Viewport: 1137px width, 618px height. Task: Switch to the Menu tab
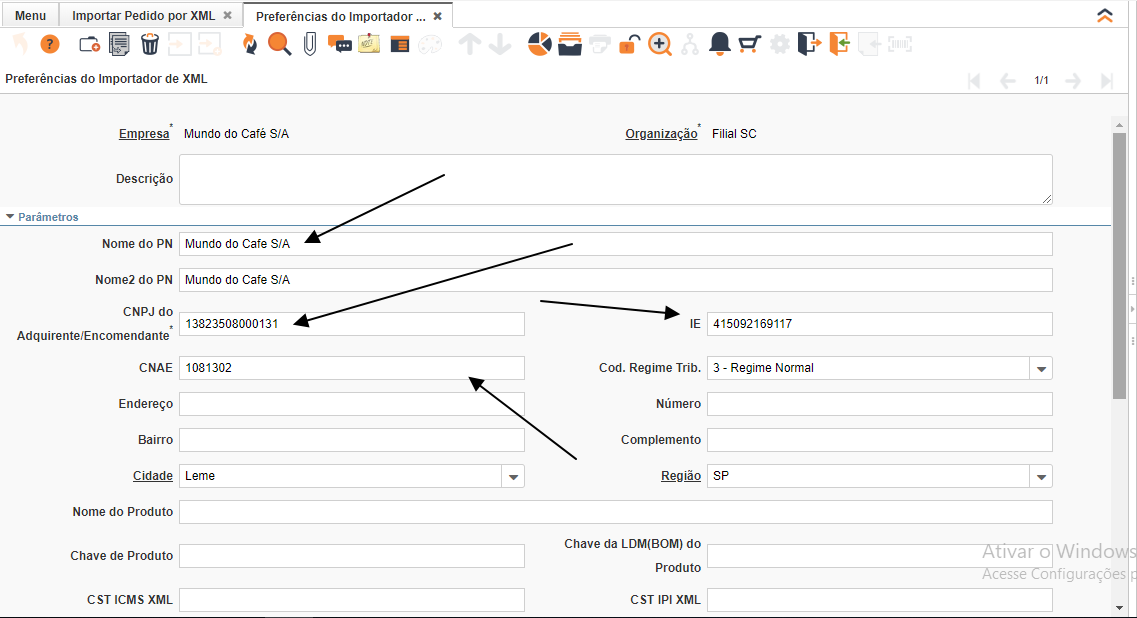pyautogui.click(x=30, y=16)
